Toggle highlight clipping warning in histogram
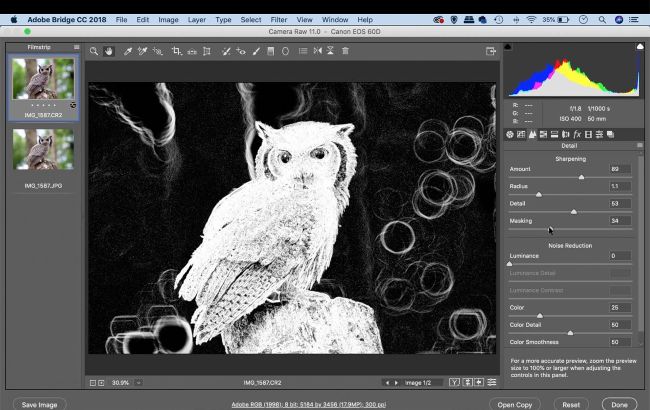Screen dimensions: 650x410 639,46
